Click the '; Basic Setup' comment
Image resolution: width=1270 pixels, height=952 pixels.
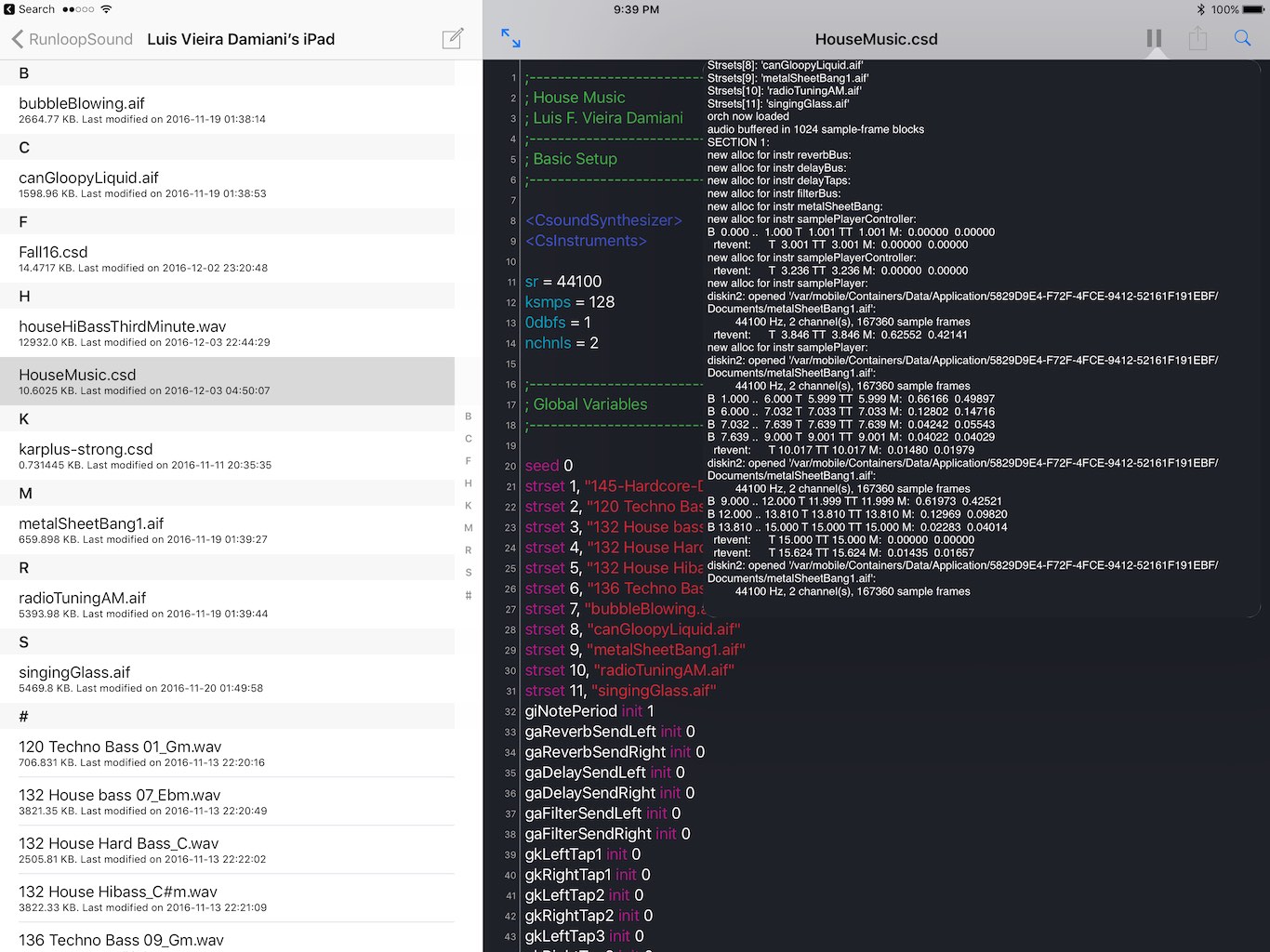pos(571,159)
